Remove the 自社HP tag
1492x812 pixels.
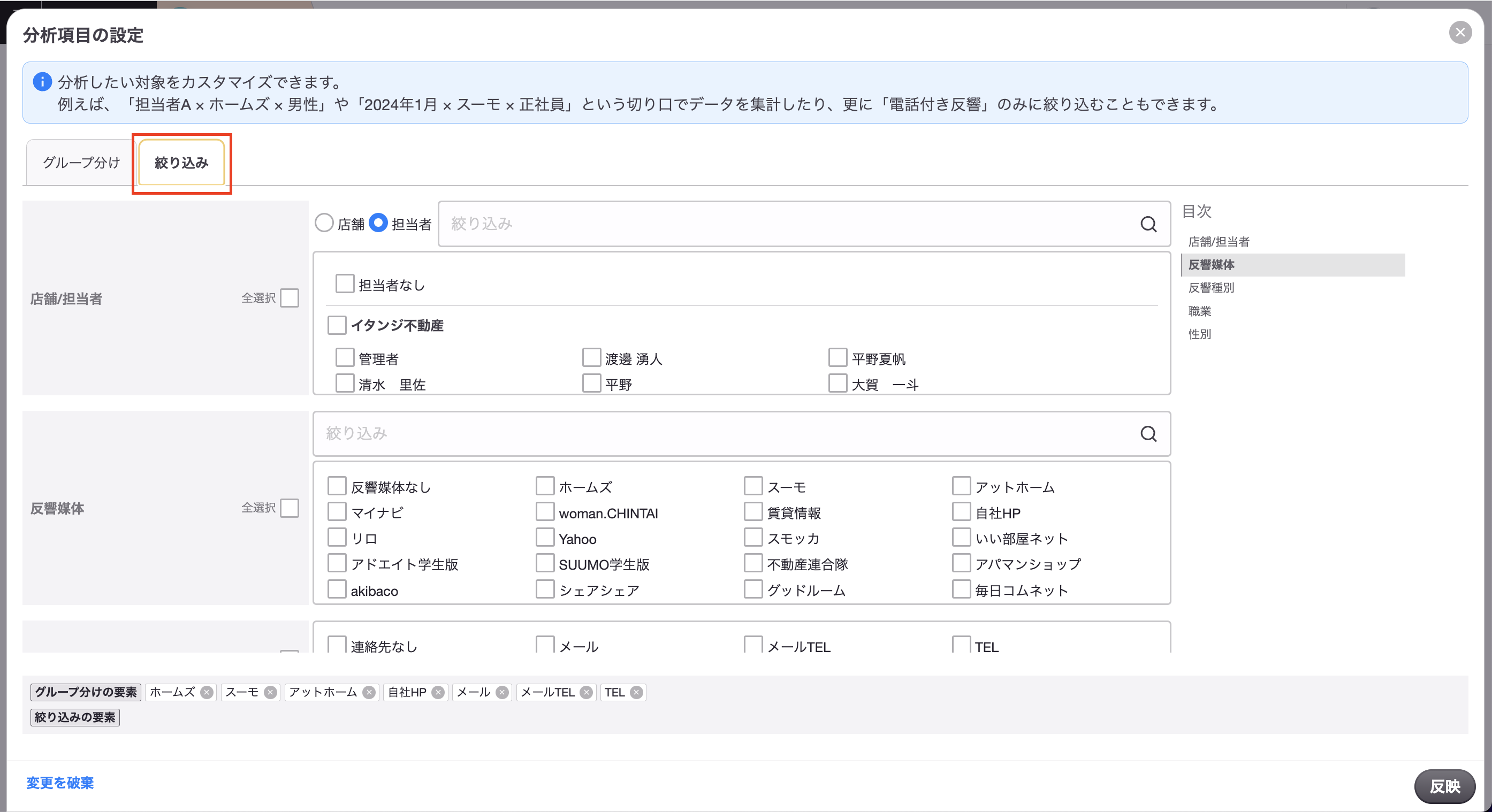pos(438,692)
